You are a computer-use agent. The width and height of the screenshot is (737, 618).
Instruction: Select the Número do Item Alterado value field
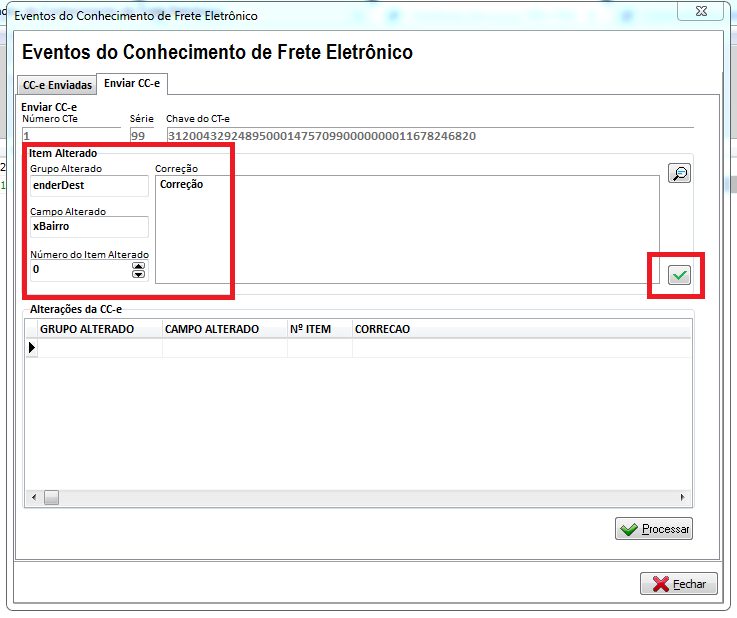[80, 269]
